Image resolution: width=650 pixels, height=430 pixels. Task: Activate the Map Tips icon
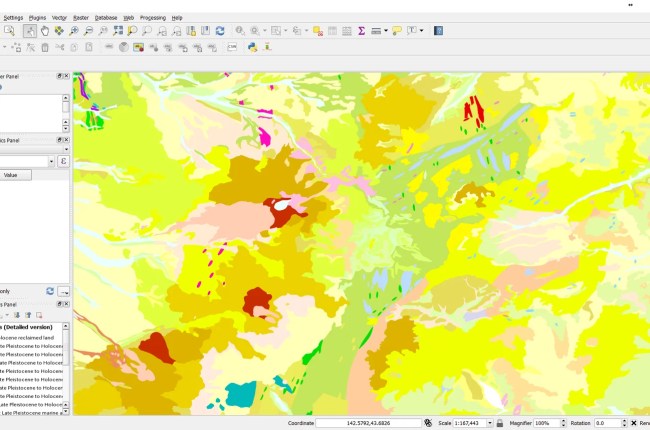(x=397, y=31)
